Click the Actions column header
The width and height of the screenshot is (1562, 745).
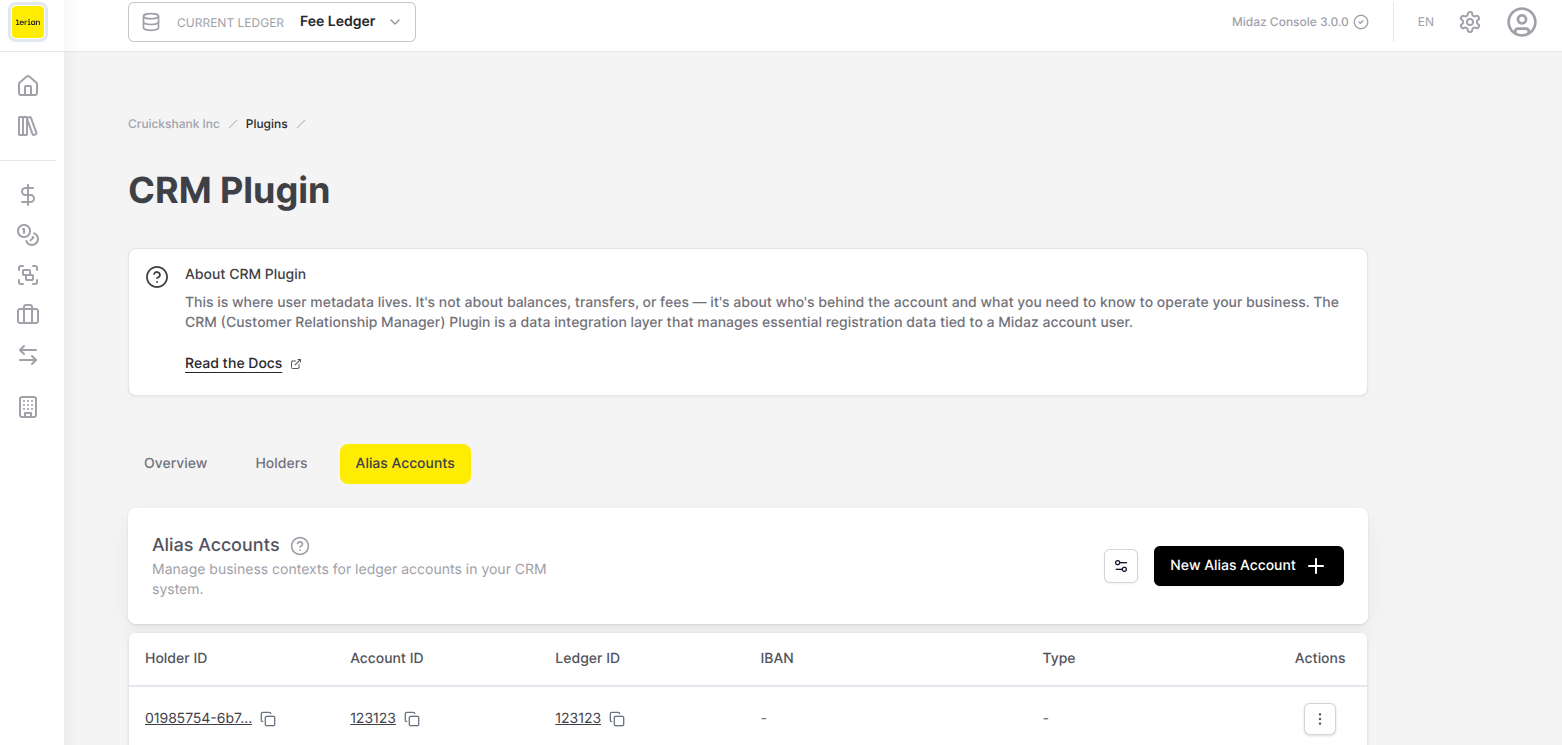1320,658
